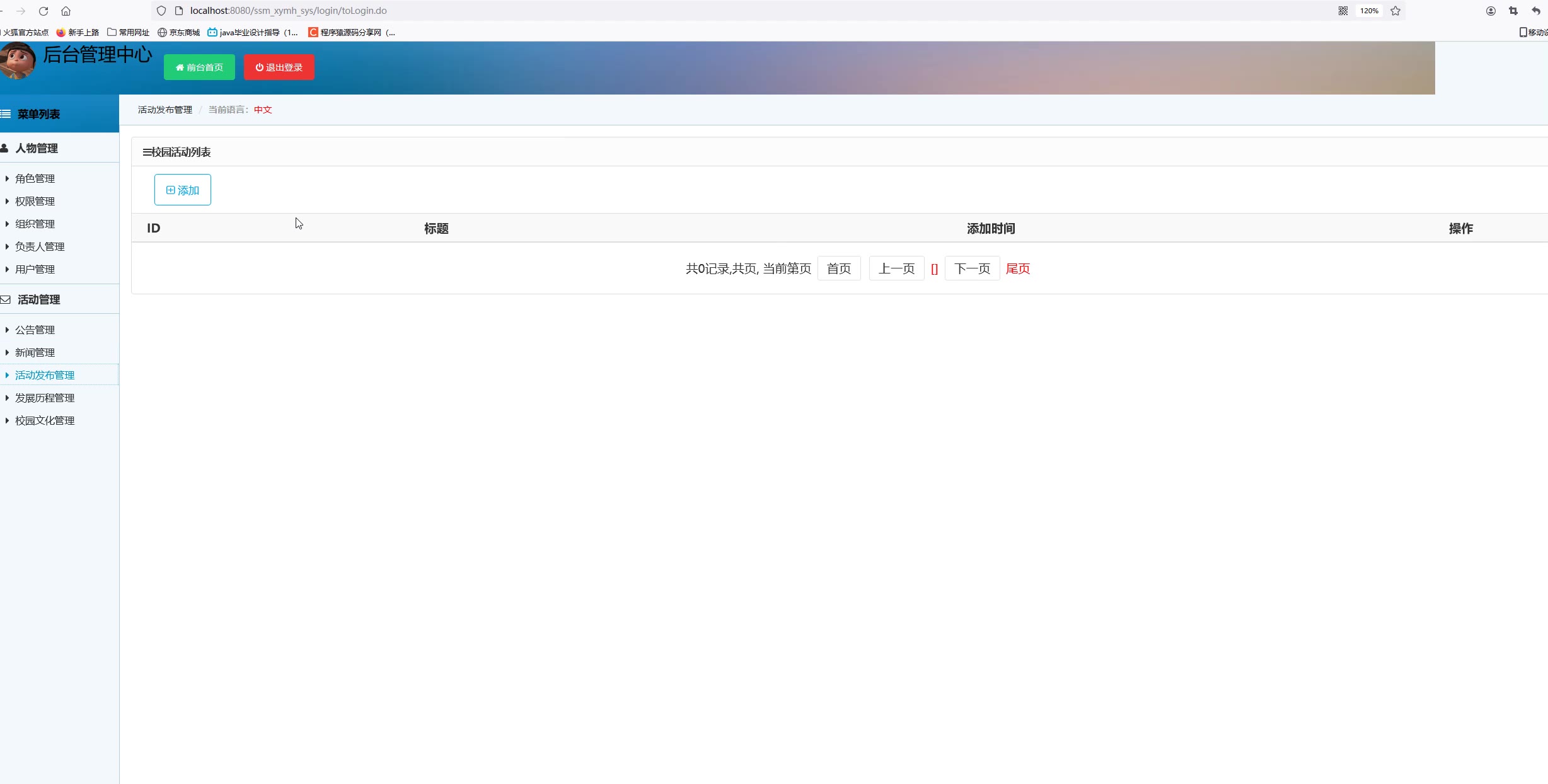Click 活动发布管理 breadcrumb
The height and width of the screenshot is (784, 1548).
coord(165,110)
